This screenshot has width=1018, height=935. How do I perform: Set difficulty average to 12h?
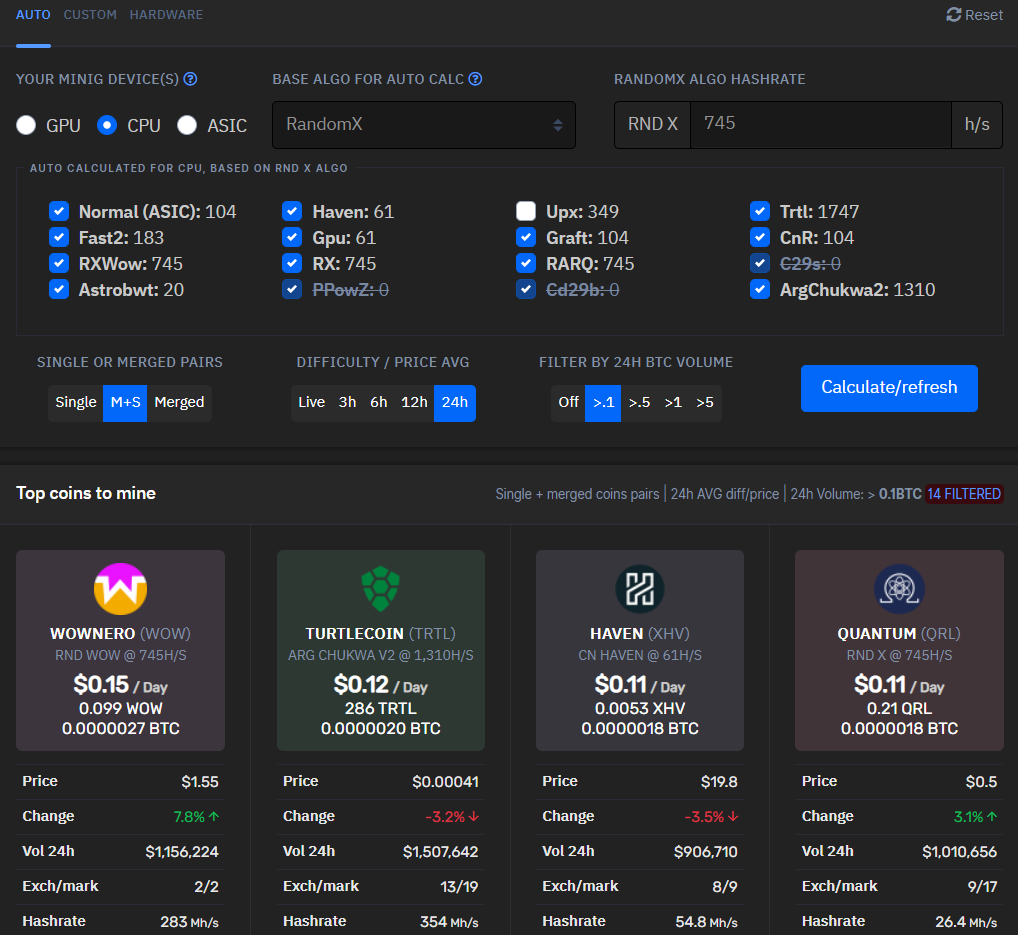coord(414,403)
